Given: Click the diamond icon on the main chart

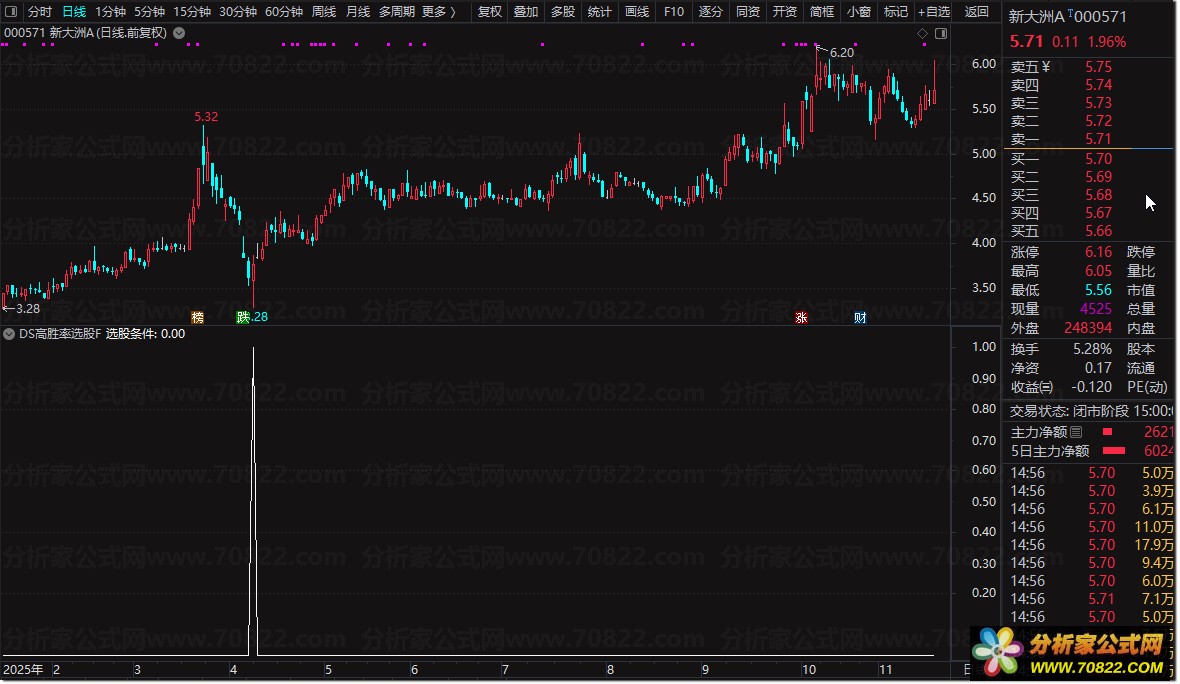Looking at the screenshot, I should pos(923,33).
